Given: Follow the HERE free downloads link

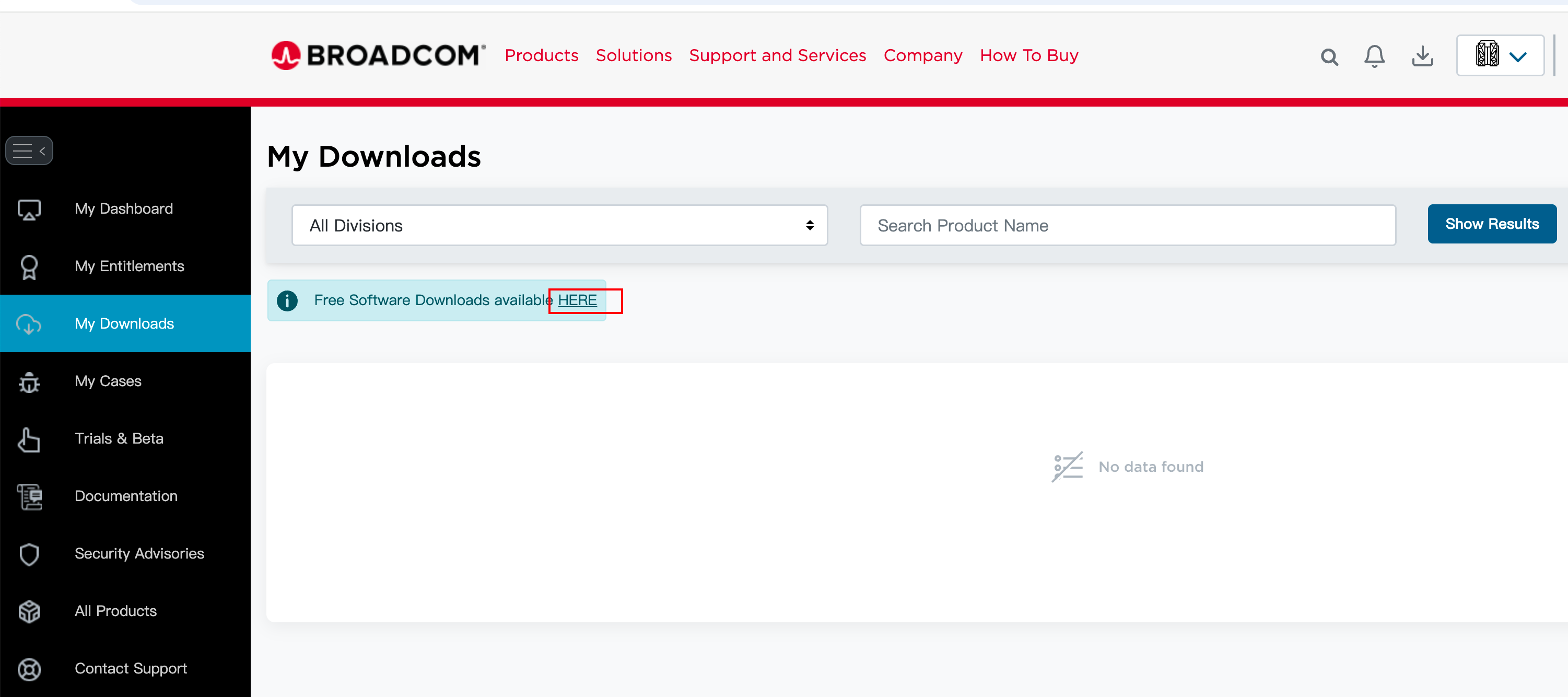Looking at the screenshot, I should point(577,300).
